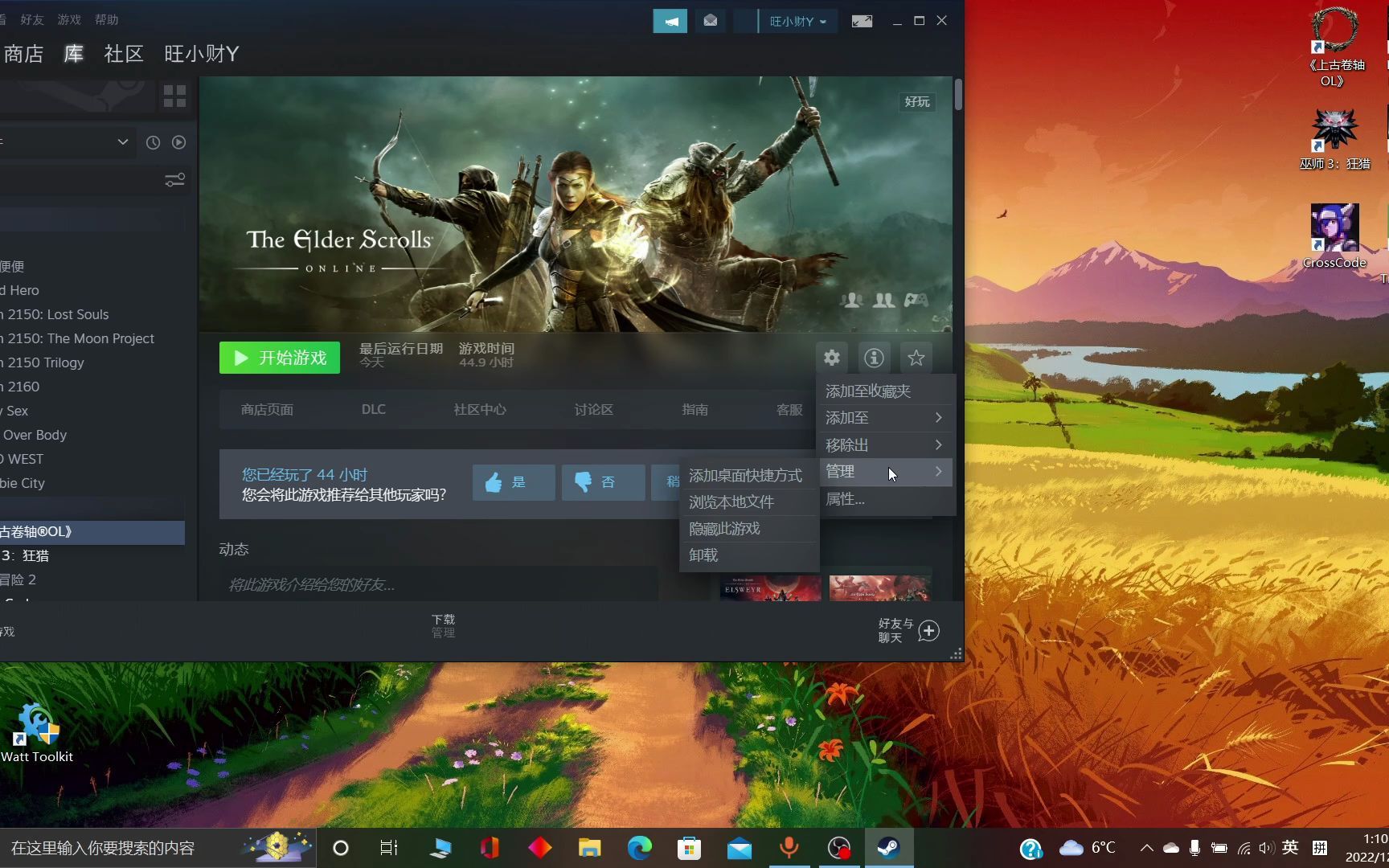This screenshot has height=868, width=1389.
Task: Click the game settings gear icon
Action: 832,358
